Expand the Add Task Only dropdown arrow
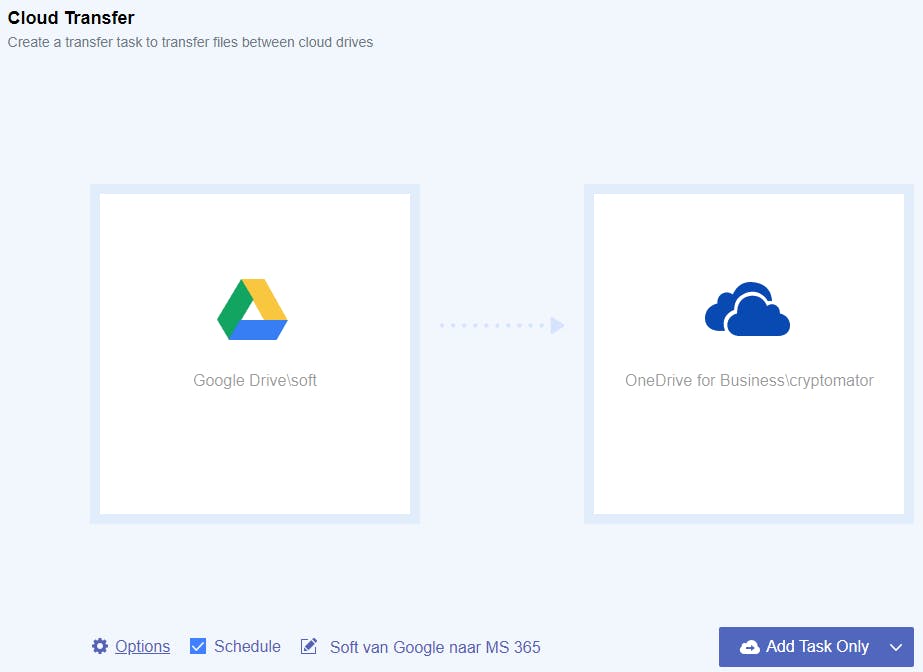 point(897,647)
